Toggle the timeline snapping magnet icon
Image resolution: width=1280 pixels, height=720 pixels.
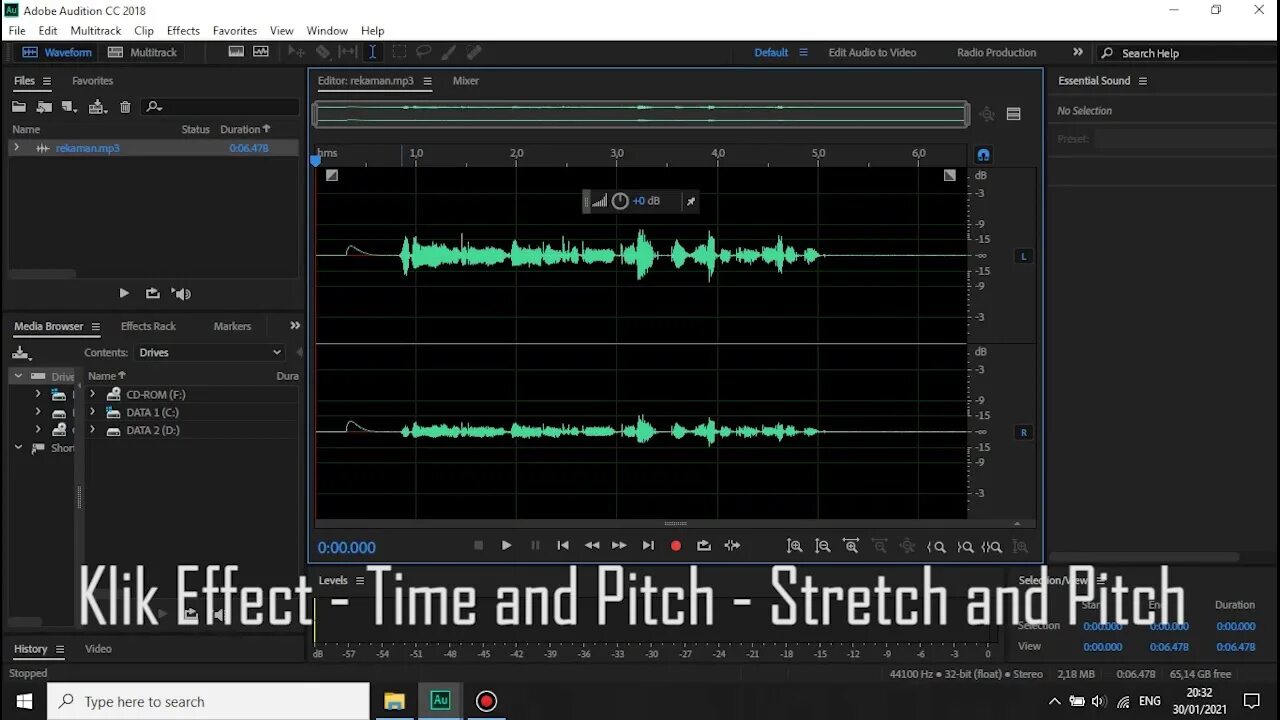[x=983, y=155]
